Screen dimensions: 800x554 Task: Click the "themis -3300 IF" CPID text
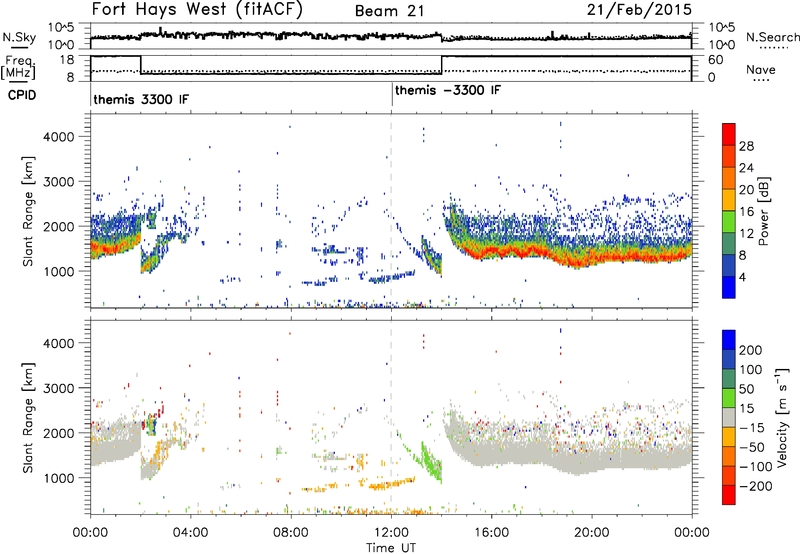coord(447,90)
